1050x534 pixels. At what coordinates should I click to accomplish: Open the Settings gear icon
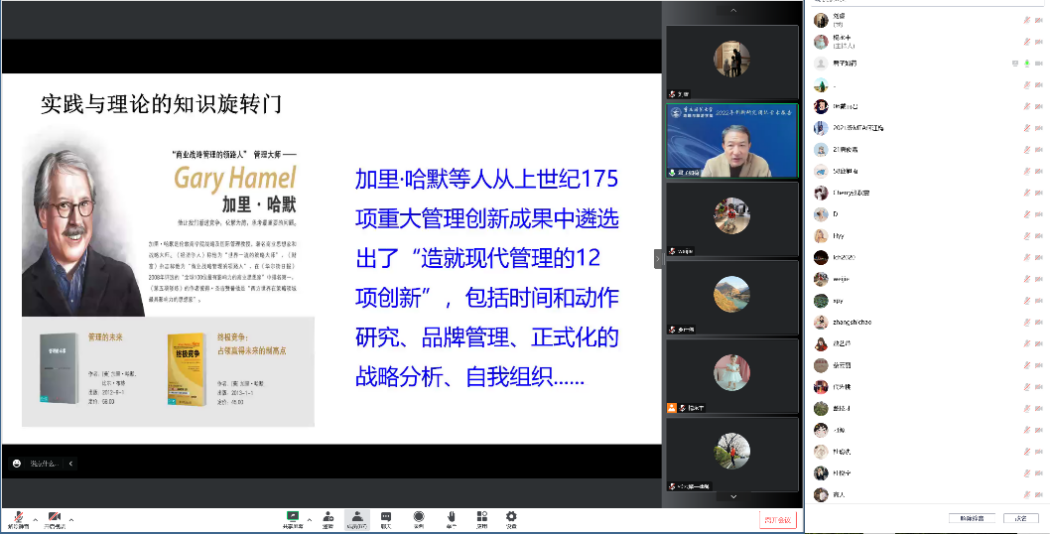[x=511, y=517]
